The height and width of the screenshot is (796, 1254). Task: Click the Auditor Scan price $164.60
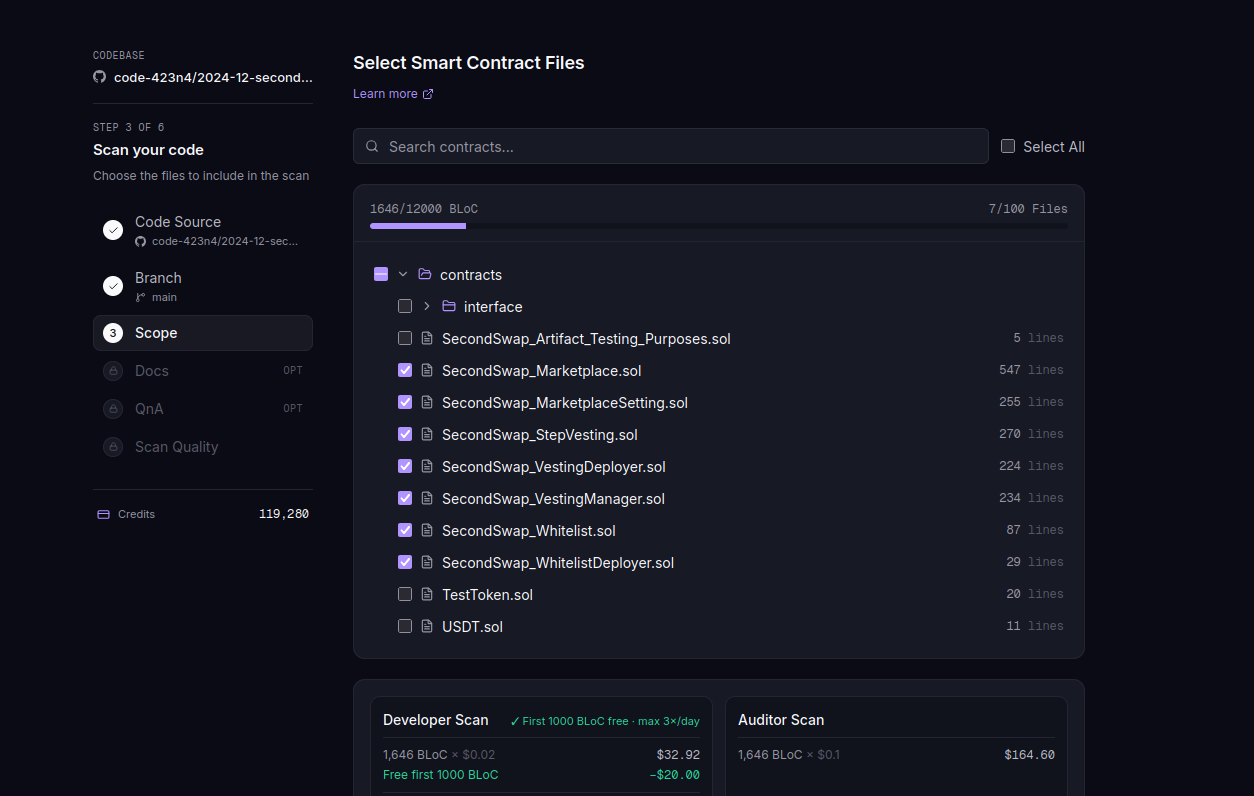click(1029, 755)
